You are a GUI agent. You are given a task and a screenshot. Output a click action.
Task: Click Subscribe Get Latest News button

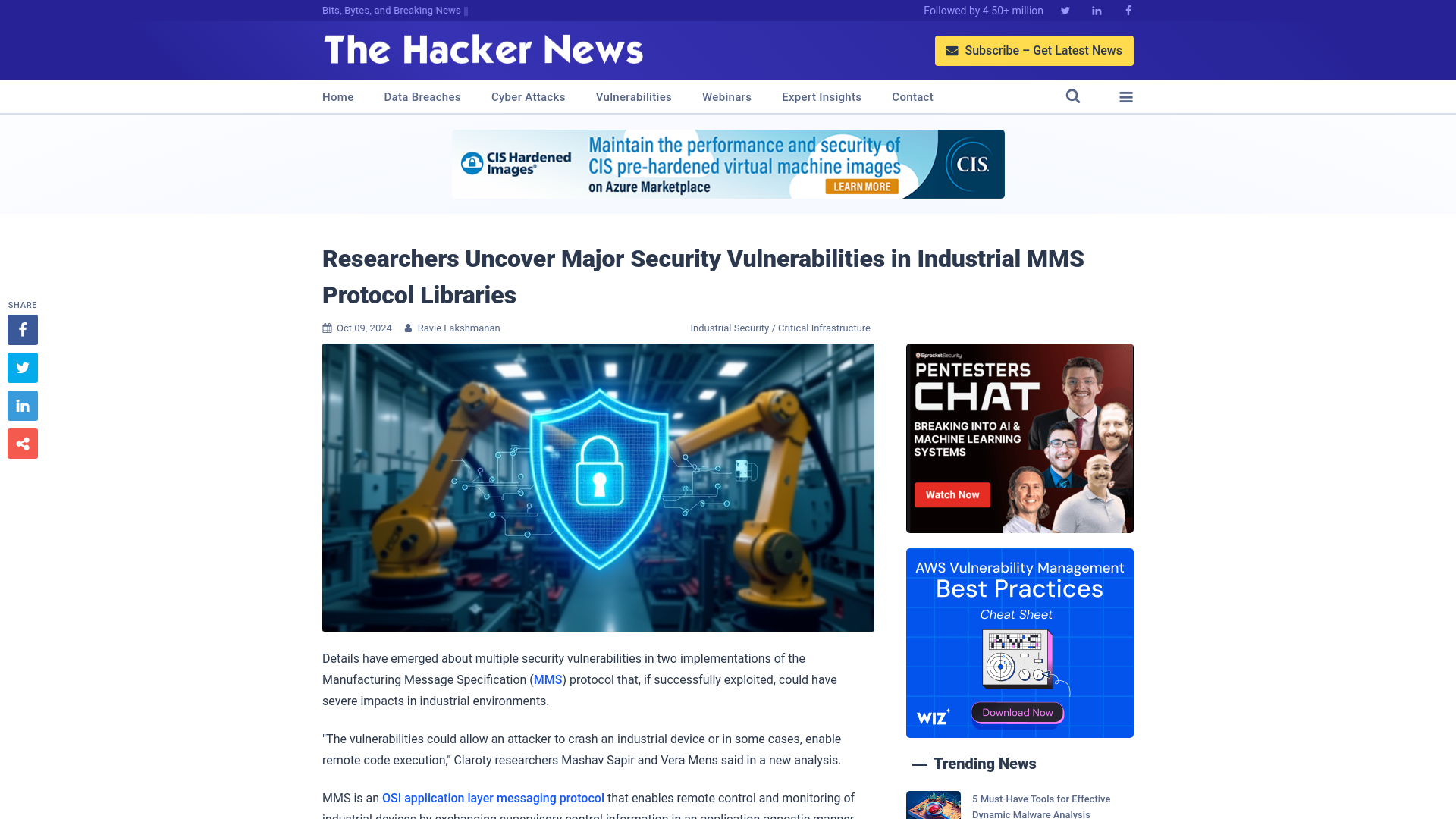coord(1034,50)
